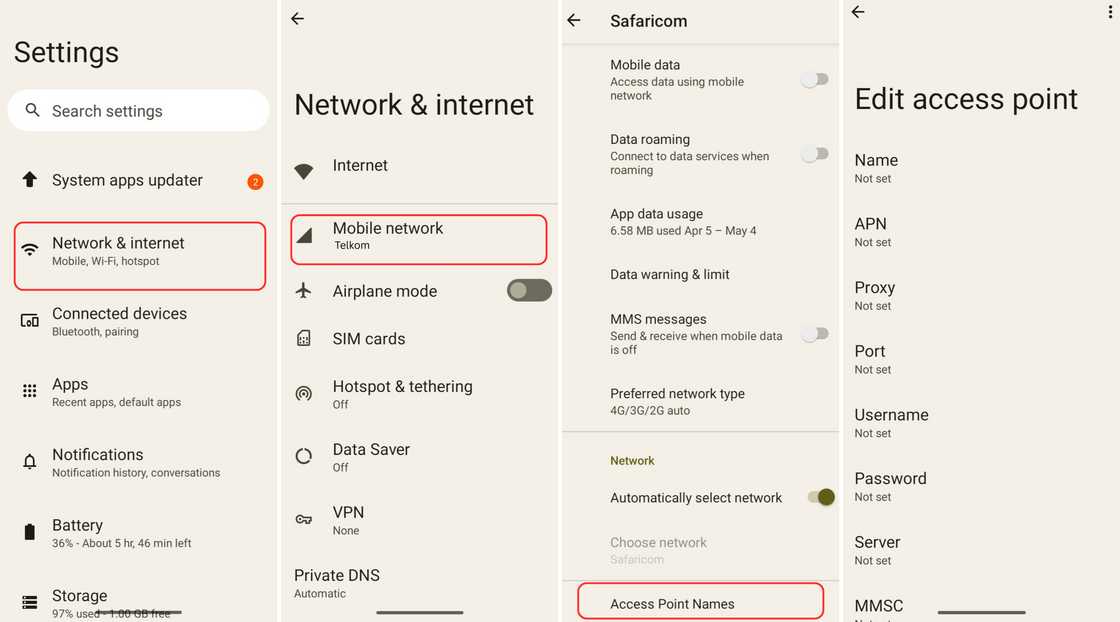Click the search magnifier icon in Settings
The height and width of the screenshot is (622, 1120).
tap(31, 110)
